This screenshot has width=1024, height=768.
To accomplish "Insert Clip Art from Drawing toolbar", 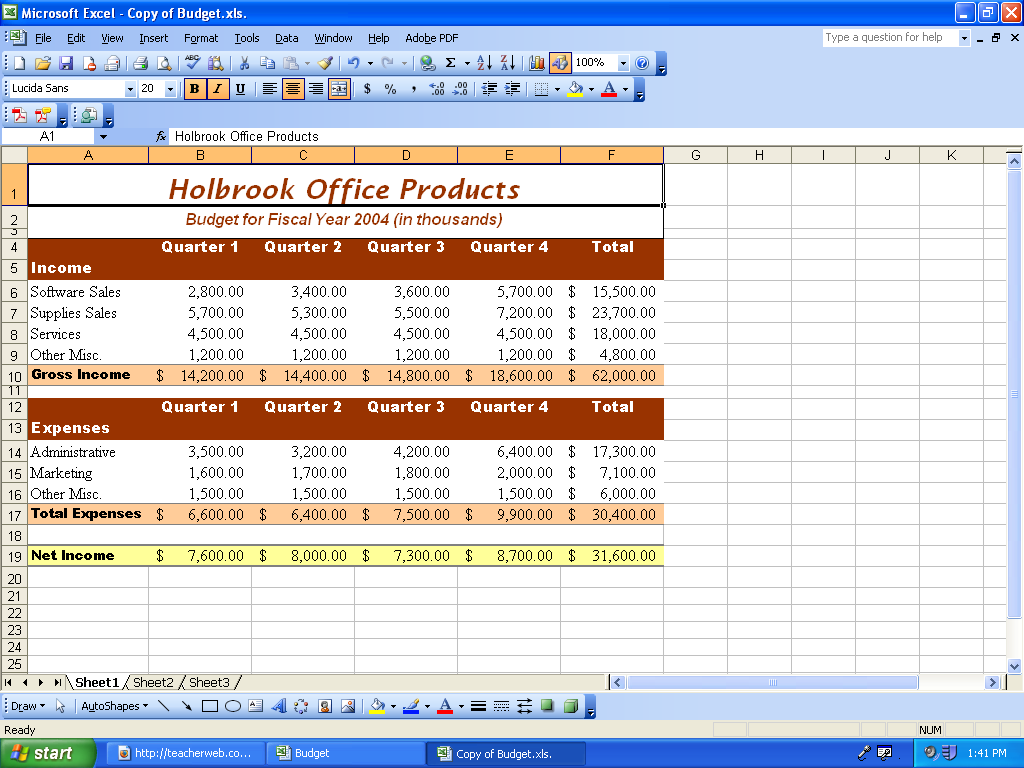I will click(325, 706).
